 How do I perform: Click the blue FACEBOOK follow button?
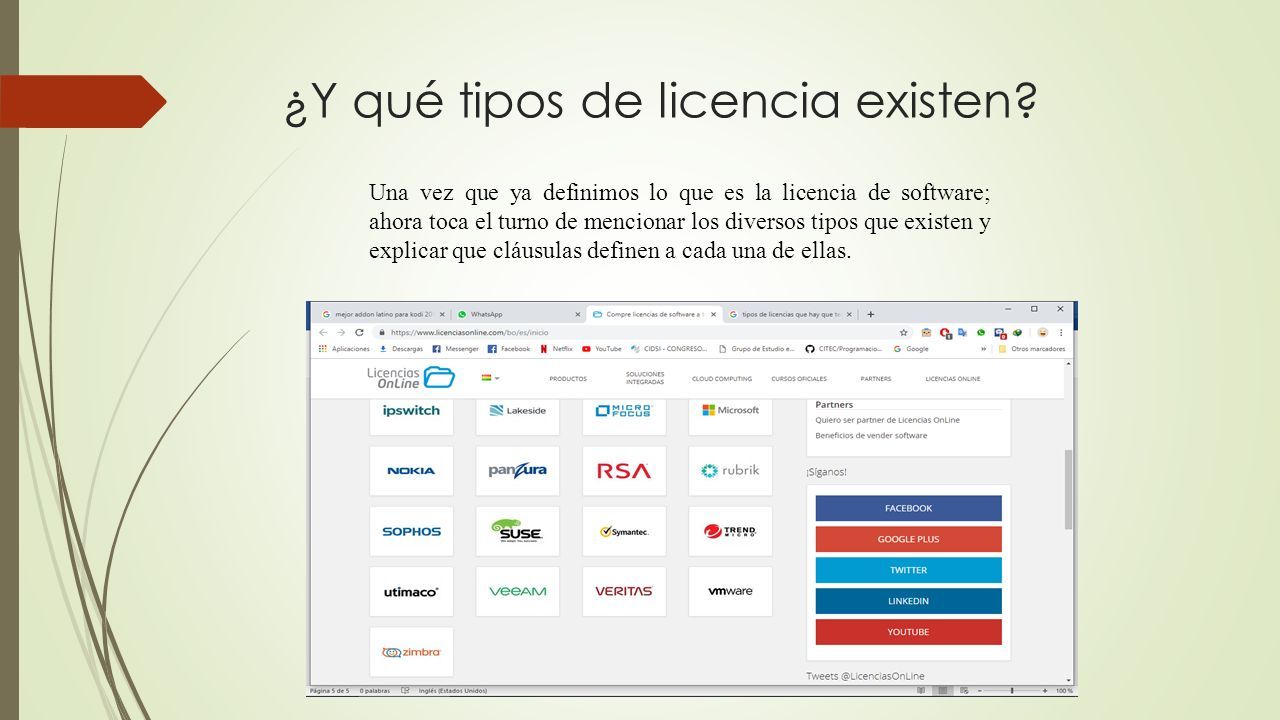click(908, 508)
